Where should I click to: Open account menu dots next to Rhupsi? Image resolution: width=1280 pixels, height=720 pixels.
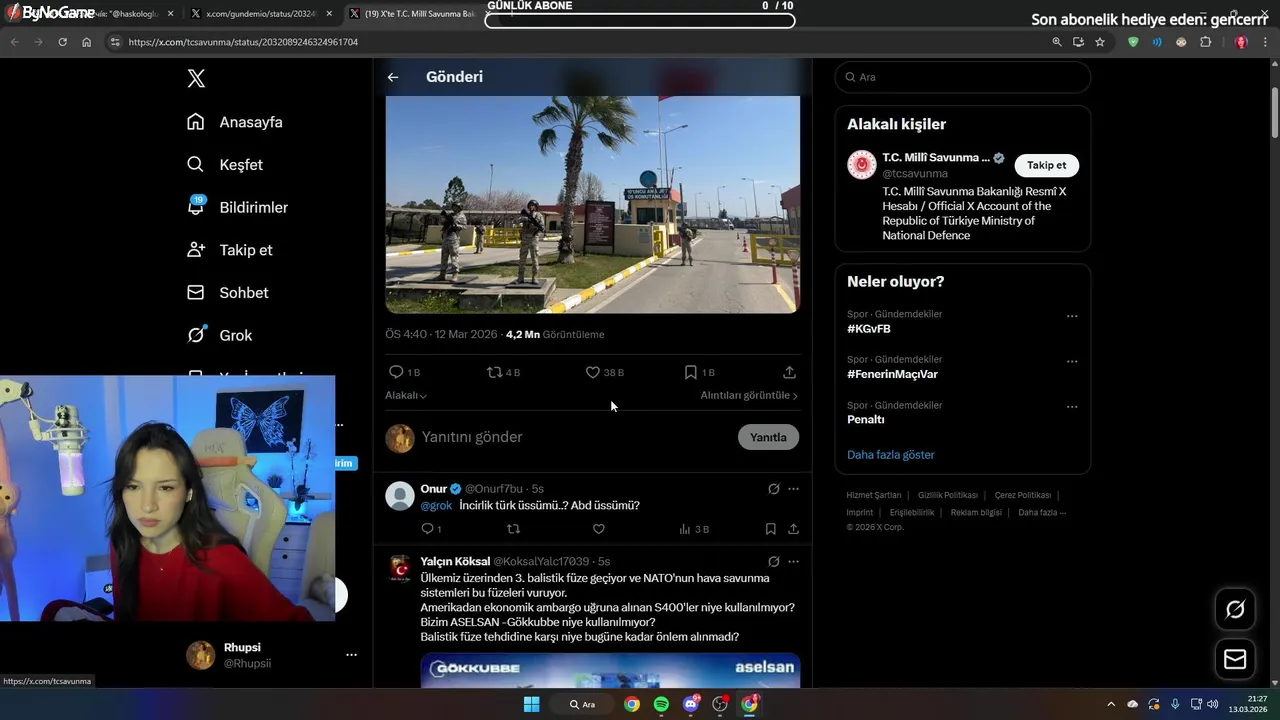pos(351,655)
